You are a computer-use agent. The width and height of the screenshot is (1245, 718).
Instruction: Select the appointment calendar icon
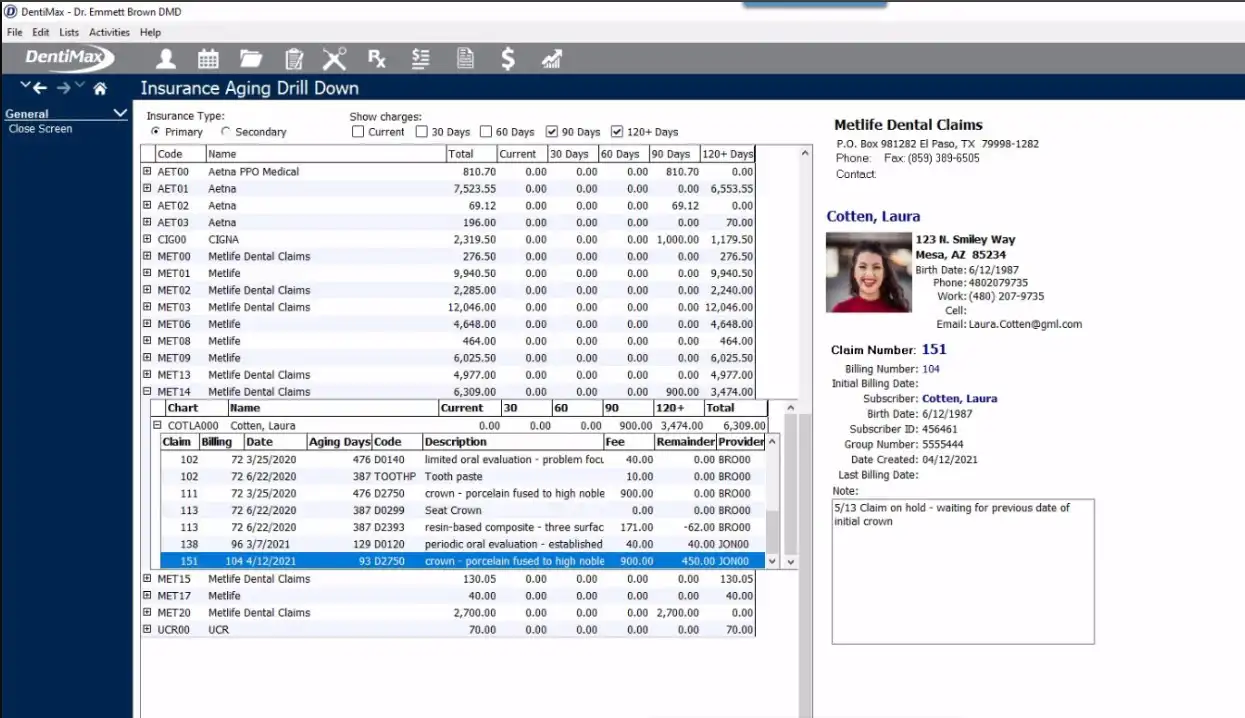tap(207, 58)
